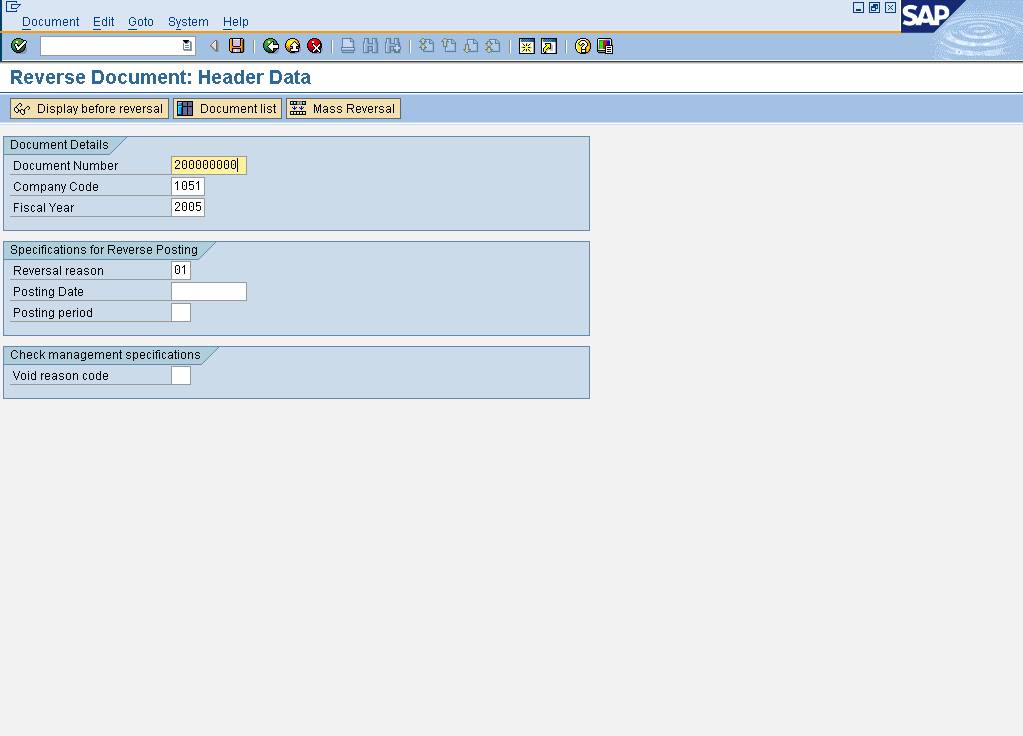Click the Void reason code label
Screen dimensions: 1023x736
coord(61,376)
